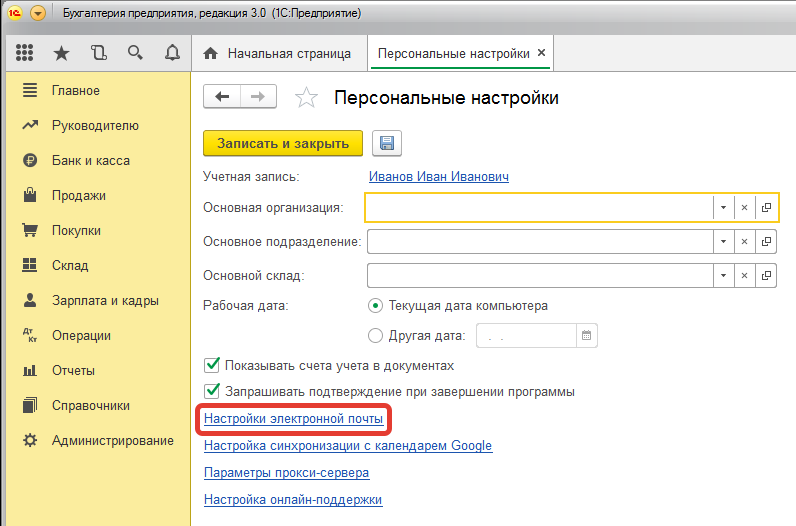
Task: Expand the Основная организация dropdown
Action: 723,207
